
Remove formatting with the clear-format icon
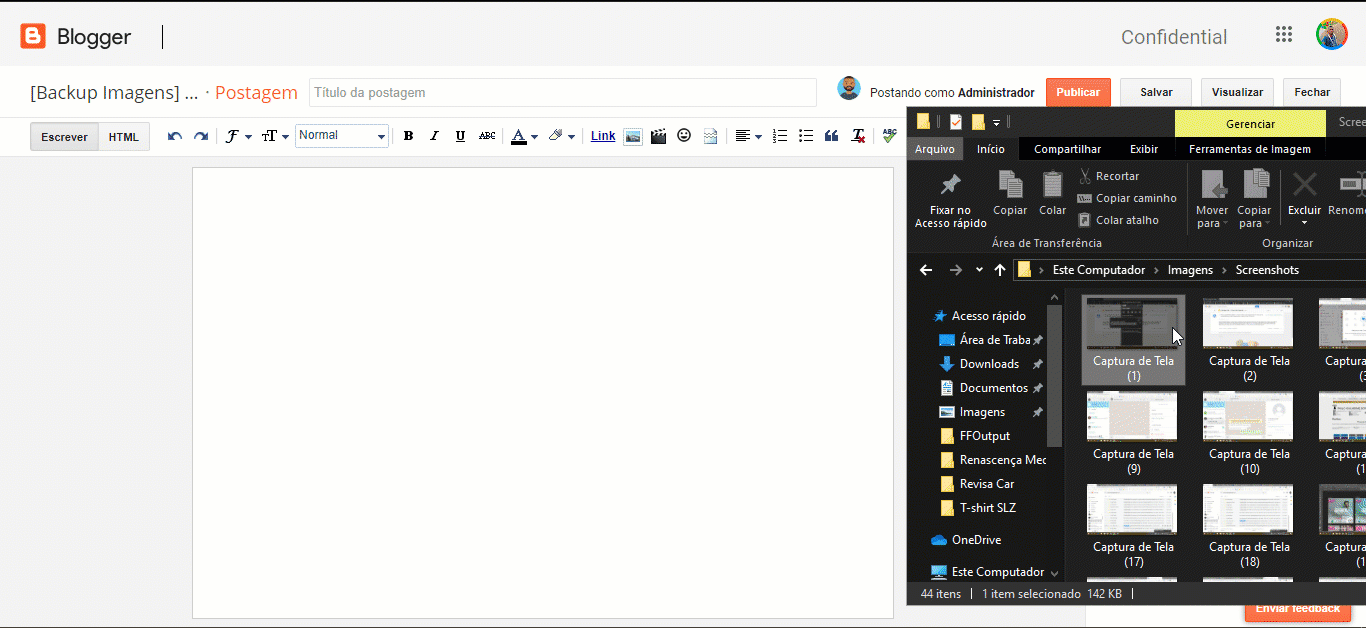click(x=858, y=136)
